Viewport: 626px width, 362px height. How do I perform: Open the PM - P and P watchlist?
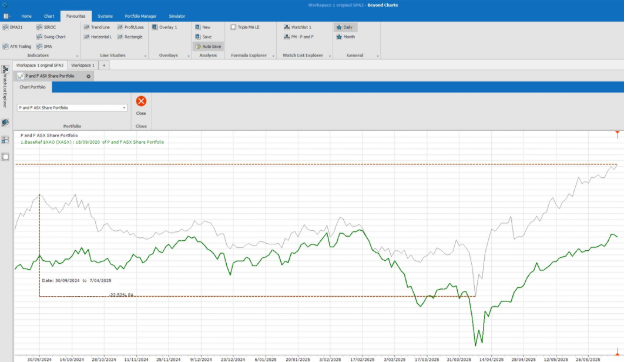coord(299,37)
